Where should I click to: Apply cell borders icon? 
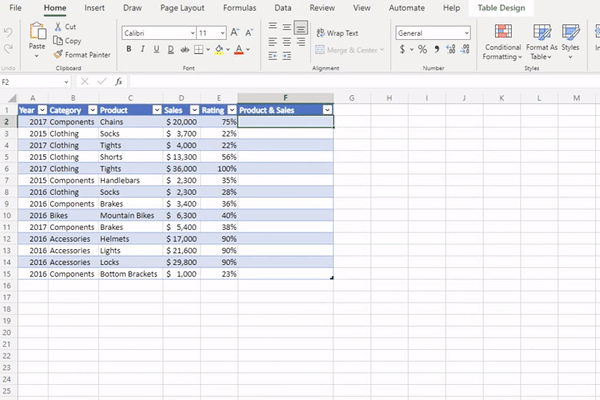click(199, 49)
